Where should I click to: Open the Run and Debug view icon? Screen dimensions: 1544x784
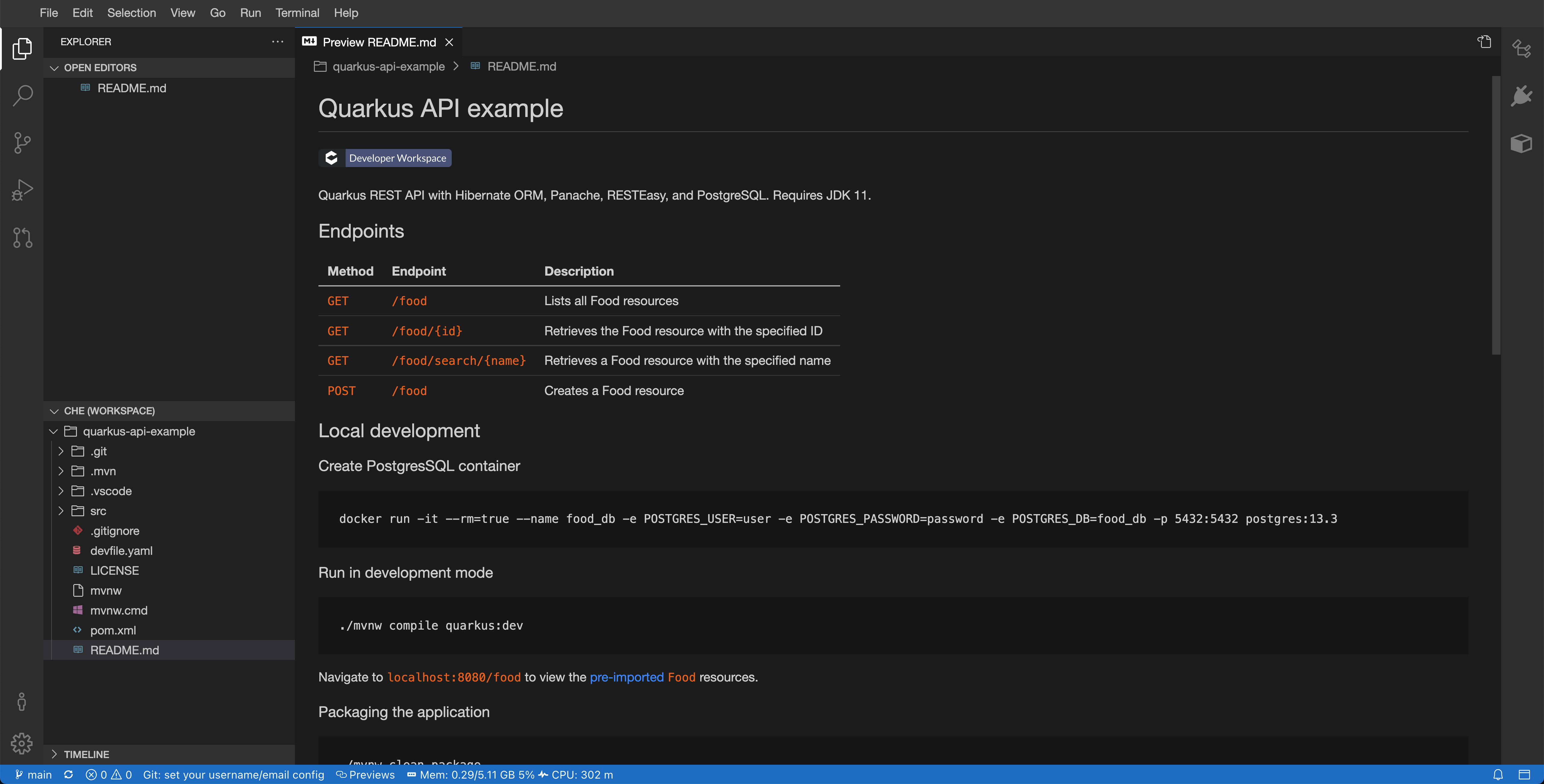[x=22, y=190]
